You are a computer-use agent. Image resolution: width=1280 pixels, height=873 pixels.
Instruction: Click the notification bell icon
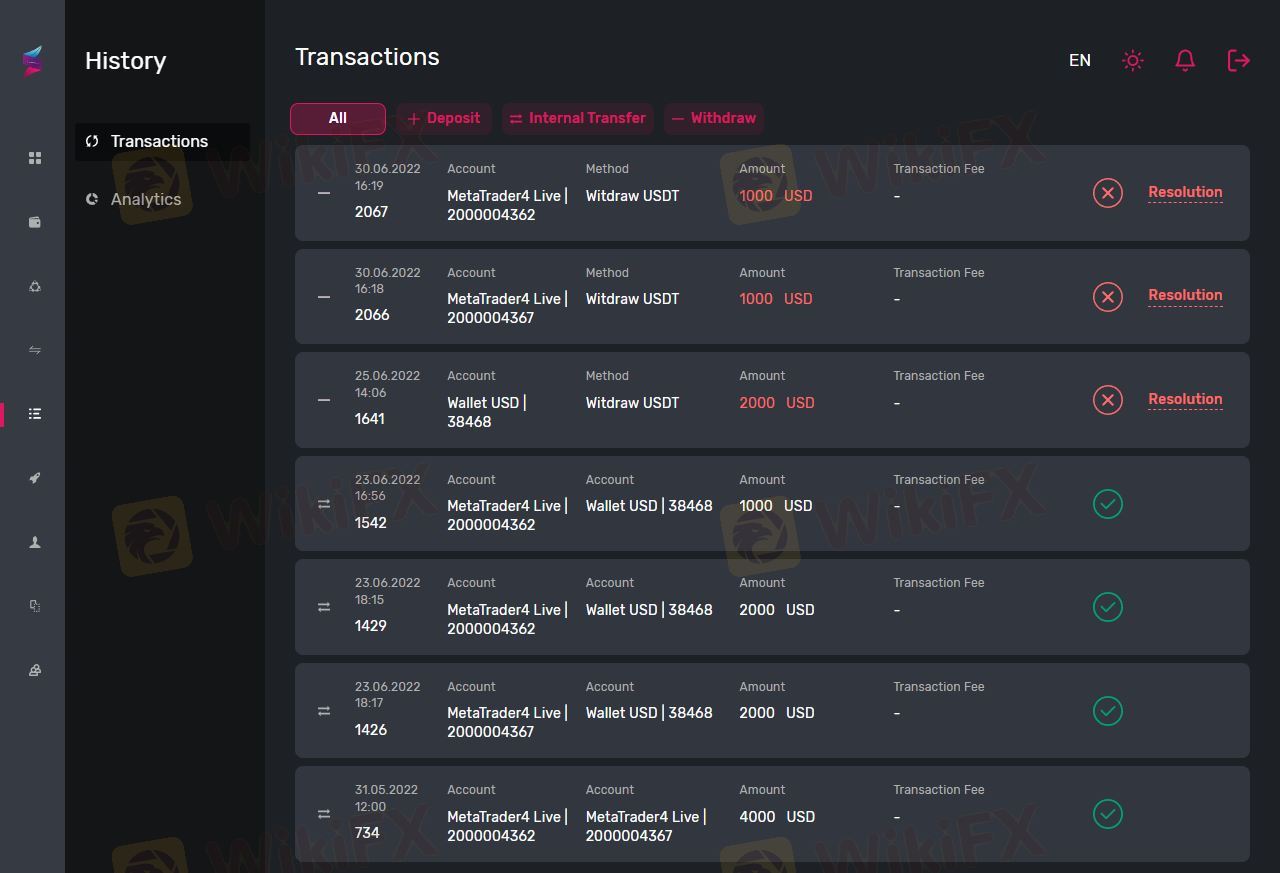coord(1185,61)
